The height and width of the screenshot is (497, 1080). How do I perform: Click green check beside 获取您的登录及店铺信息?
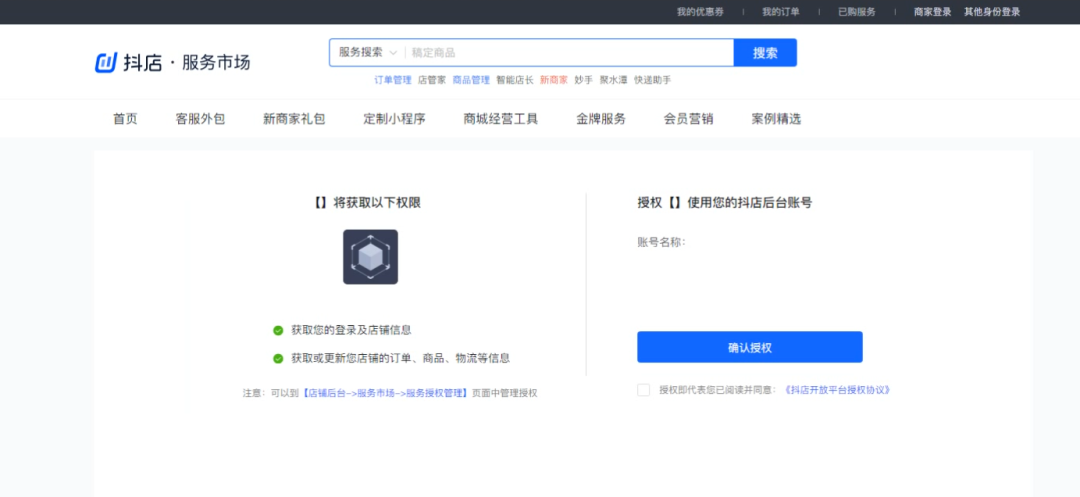tap(278, 330)
